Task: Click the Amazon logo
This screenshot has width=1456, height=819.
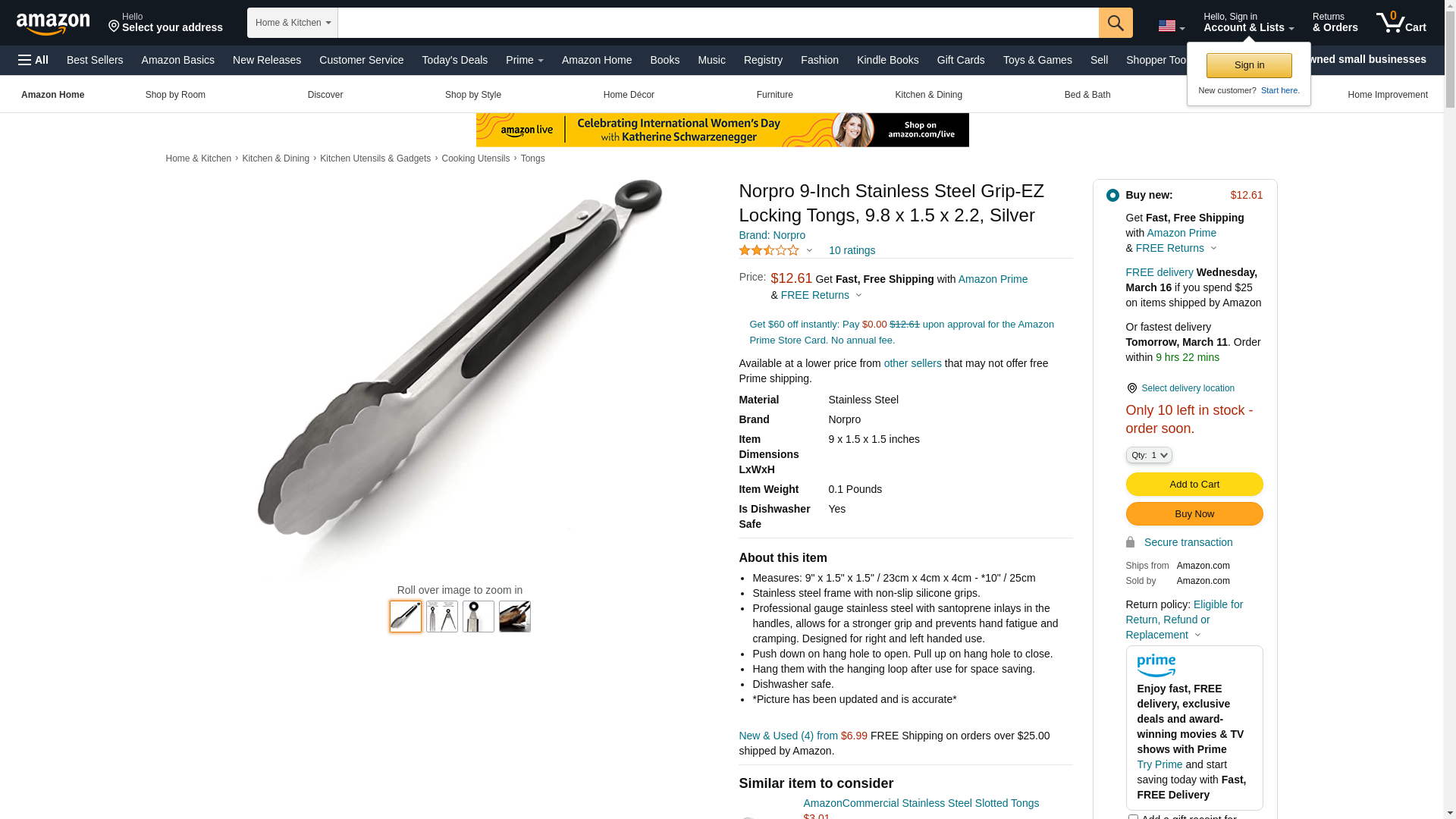Action: (53, 24)
